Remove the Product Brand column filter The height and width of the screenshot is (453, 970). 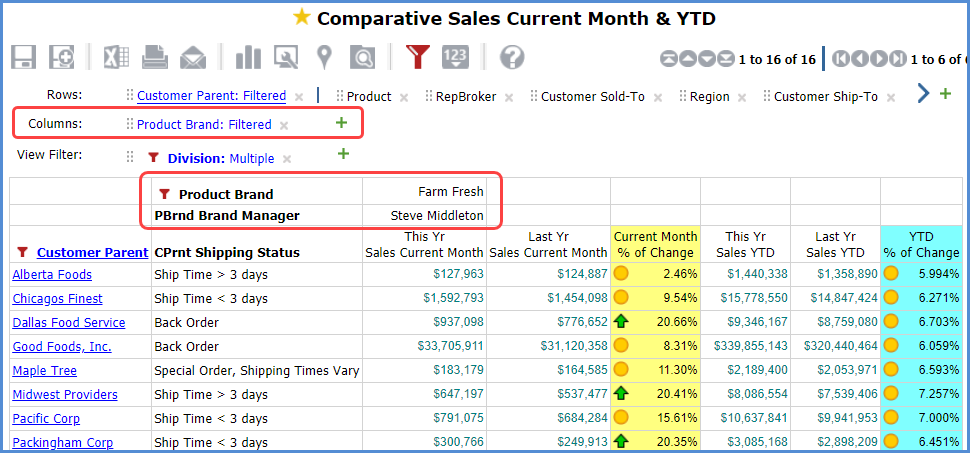[284, 126]
